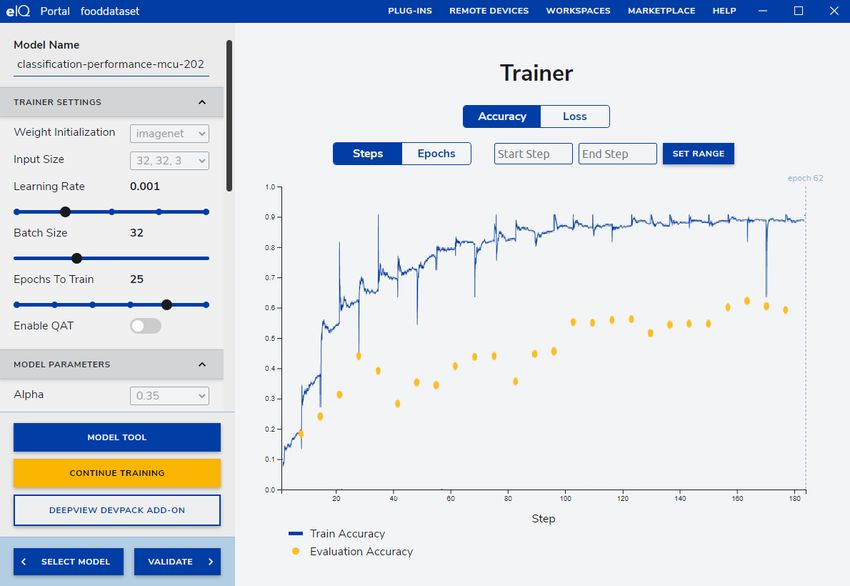Click the Set Range button
Viewport: 850px width, 586px height.
[x=698, y=153]
